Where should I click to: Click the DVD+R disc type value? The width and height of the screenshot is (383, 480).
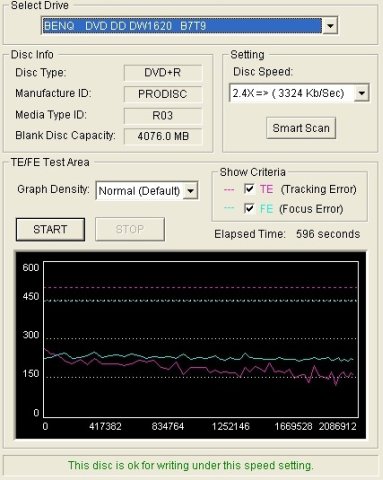point(163,73)
